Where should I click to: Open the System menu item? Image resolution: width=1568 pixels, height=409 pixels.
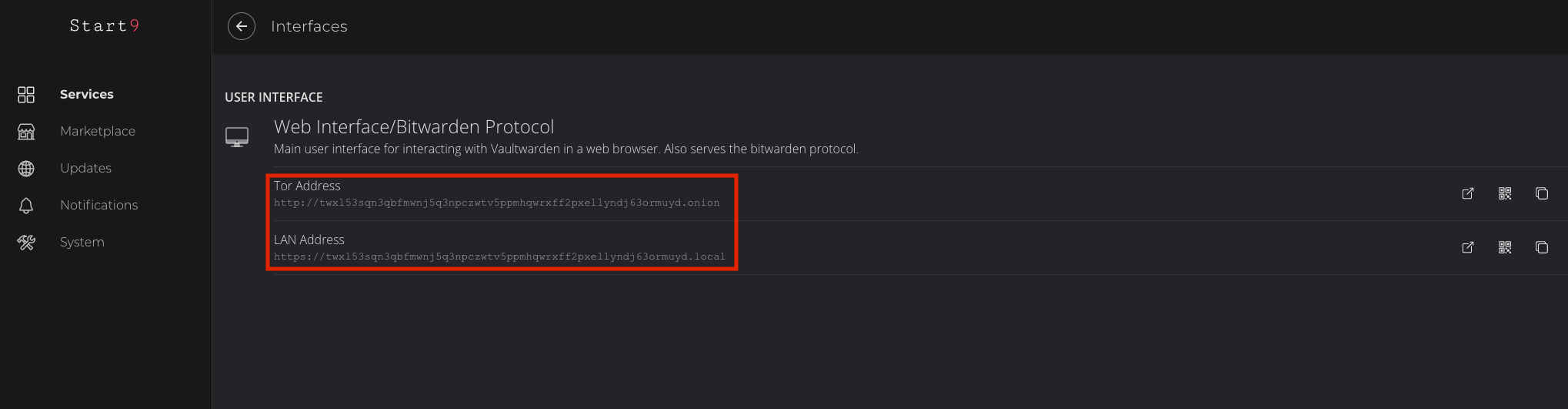click(82, 242)
